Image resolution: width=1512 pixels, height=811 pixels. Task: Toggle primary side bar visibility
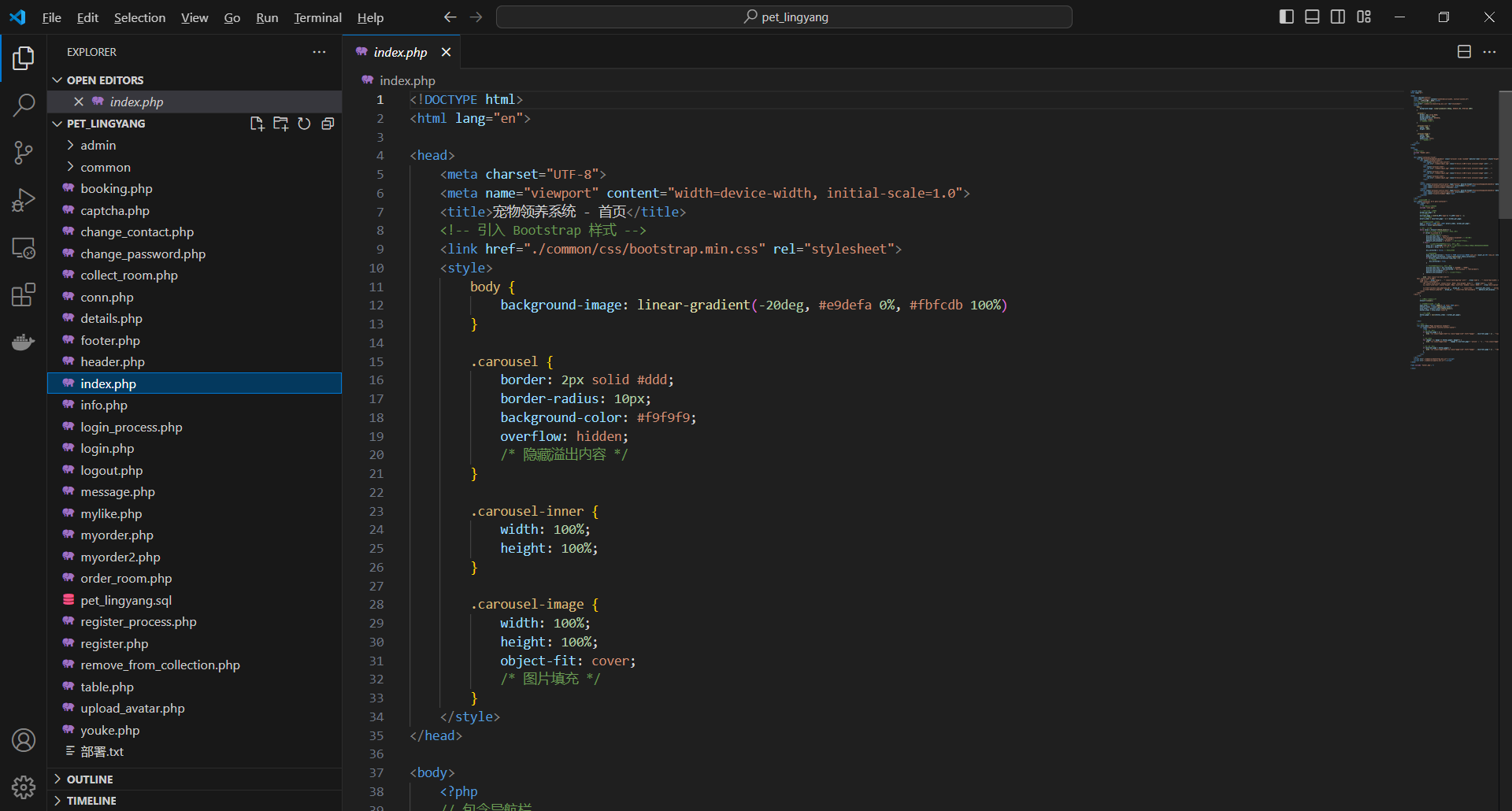[1287, 17]
